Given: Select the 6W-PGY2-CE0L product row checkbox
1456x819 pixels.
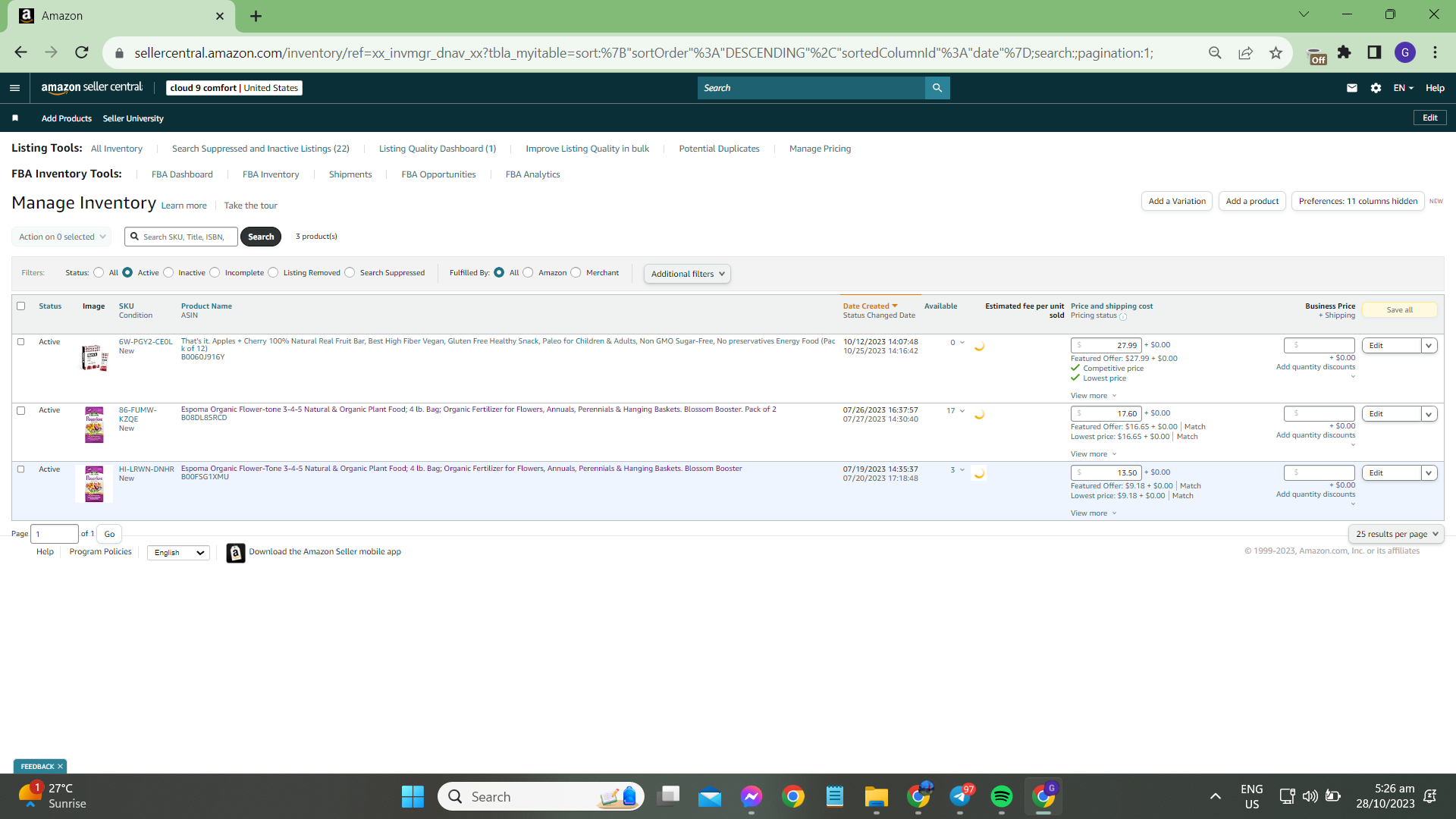Looking at the screenshot, I should pyautogui.click(x=21, y=342).
